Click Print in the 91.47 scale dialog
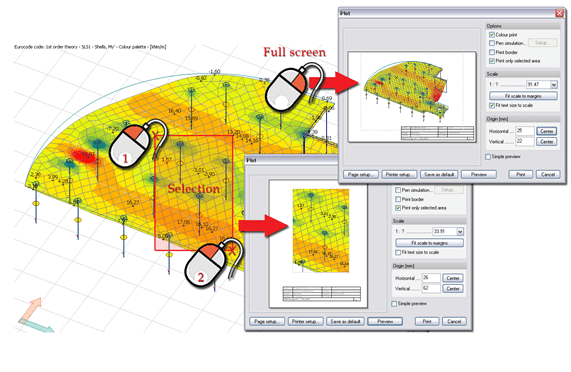Screen dimensions: 571x372 pos(520,175)
